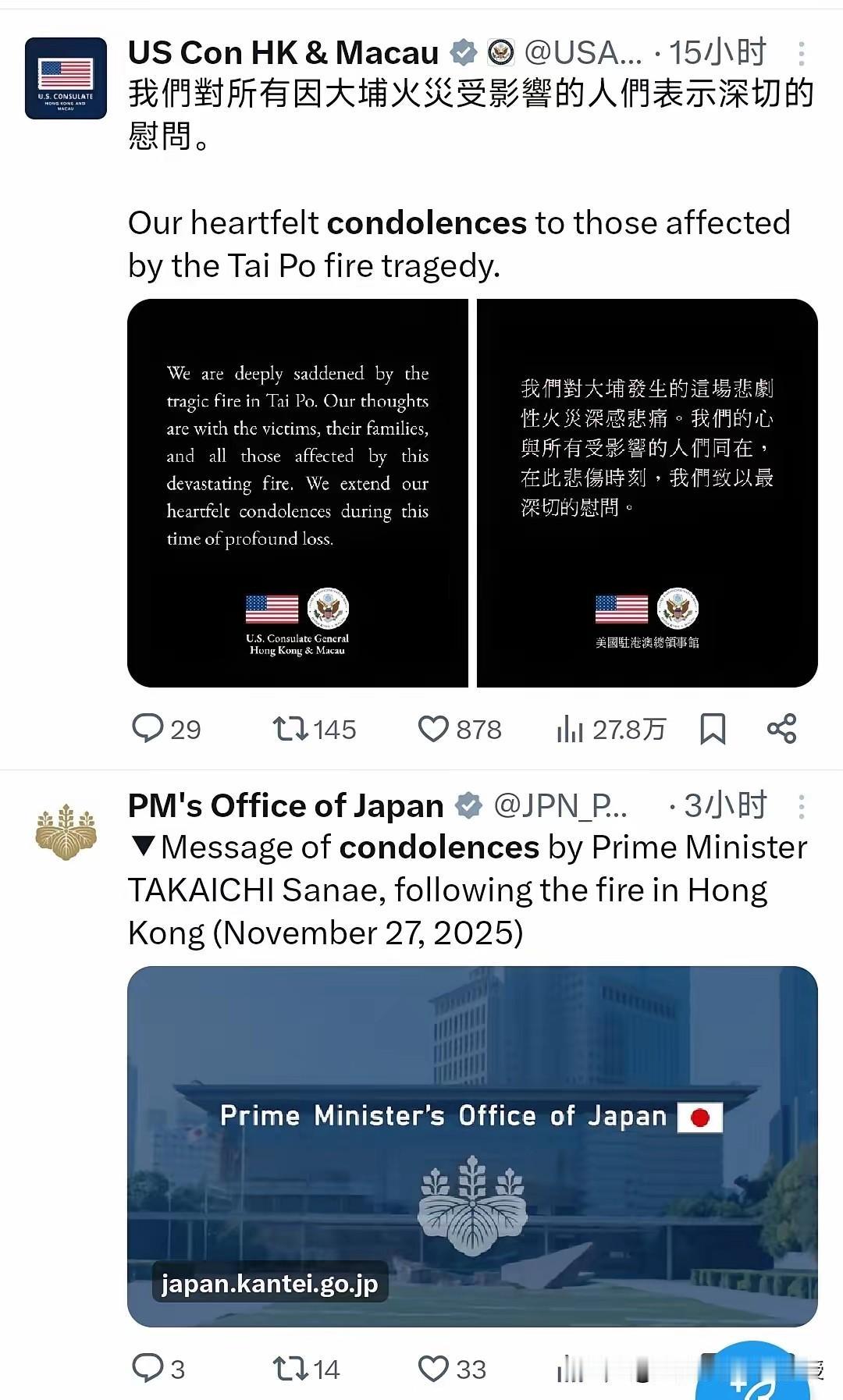Open PM's Office of Japan avatar
Image resolution: width=843 pixels, height=1400 pixels.
pos(66,833)
